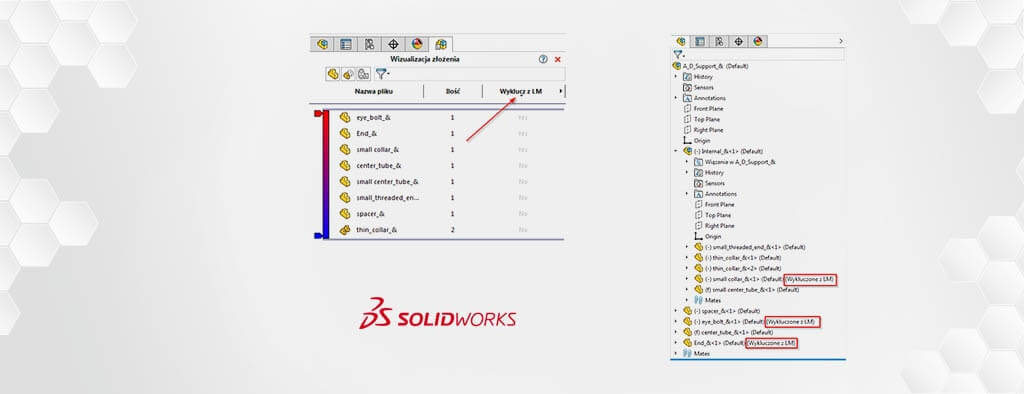Select thin_collar_& multi-instance icon

345,230
